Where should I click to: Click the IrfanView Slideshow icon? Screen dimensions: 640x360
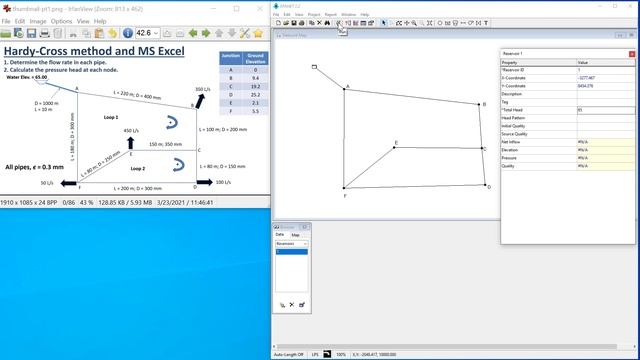pos(18,33)
